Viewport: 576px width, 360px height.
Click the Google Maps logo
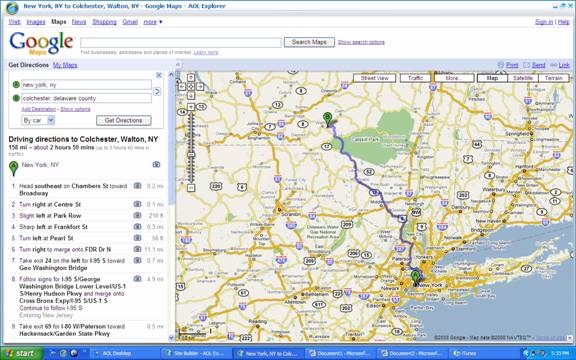point(41,43)
